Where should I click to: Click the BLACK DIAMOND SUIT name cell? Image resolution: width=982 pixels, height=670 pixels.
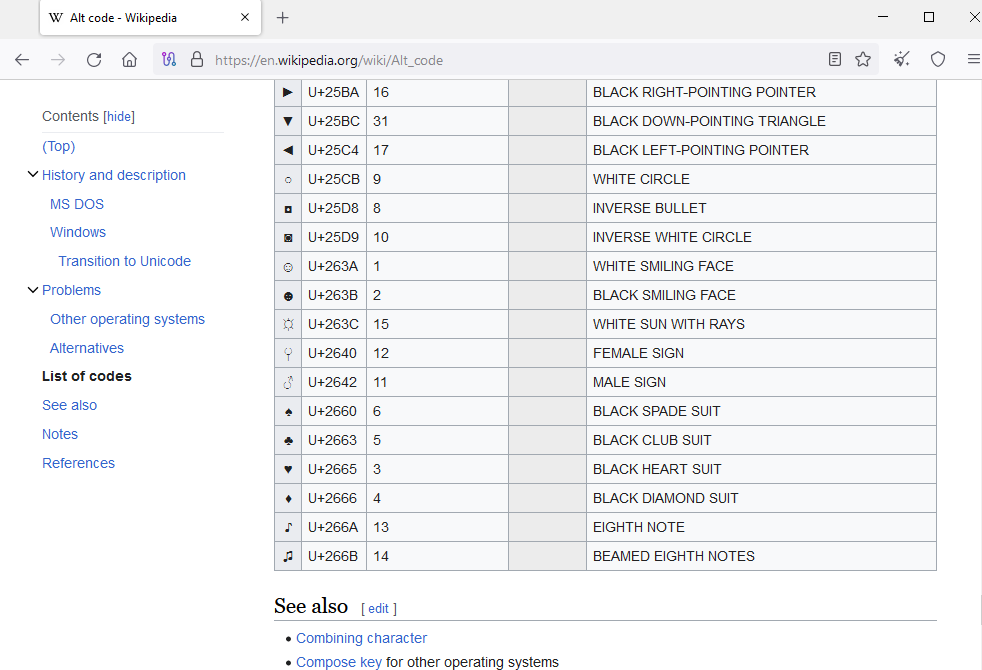[x=761, y=498]
